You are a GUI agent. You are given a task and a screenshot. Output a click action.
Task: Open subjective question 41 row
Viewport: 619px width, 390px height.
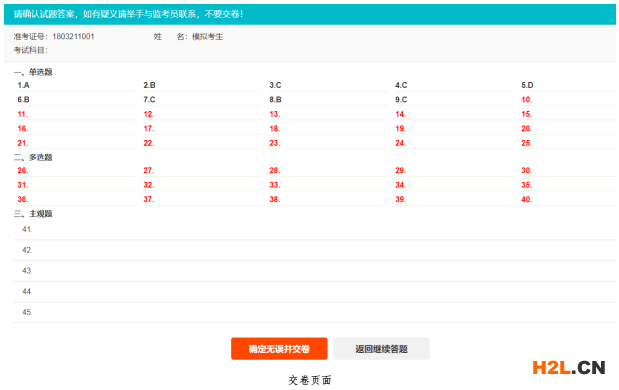315,229
